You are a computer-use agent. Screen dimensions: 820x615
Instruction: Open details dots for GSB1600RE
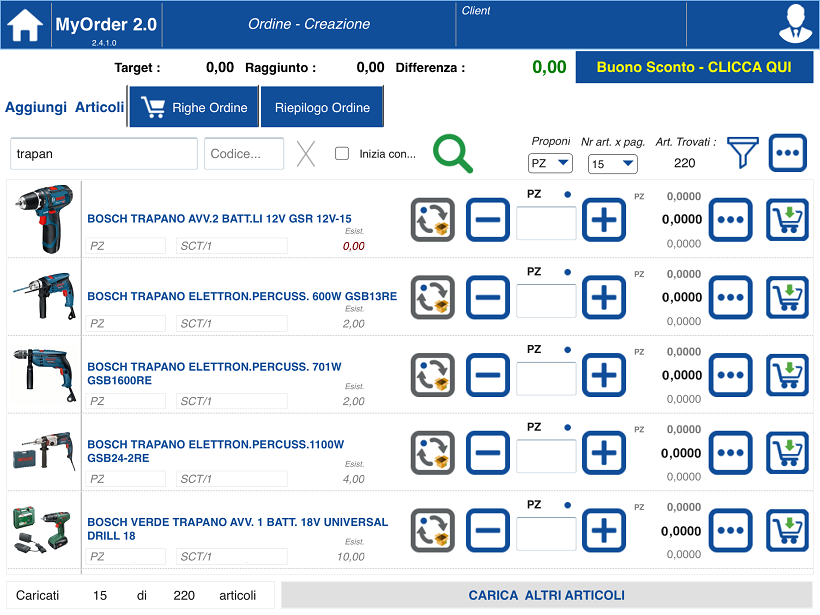[731, 375]
